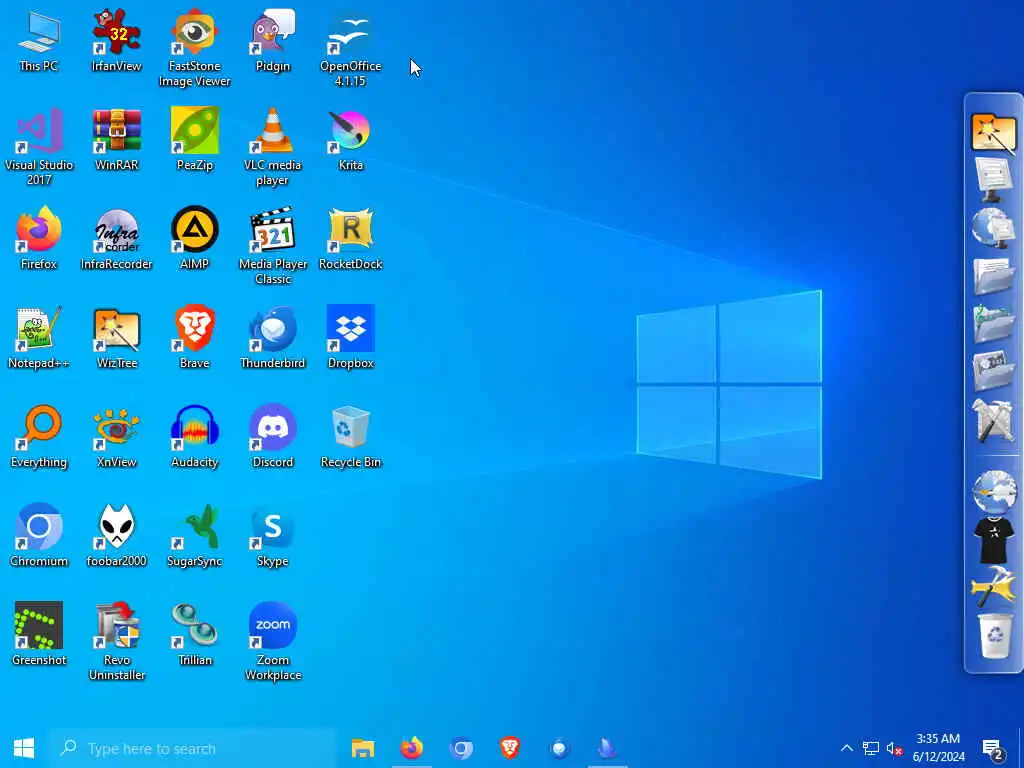Launch Brave from the taskbar

pos(510,748)
